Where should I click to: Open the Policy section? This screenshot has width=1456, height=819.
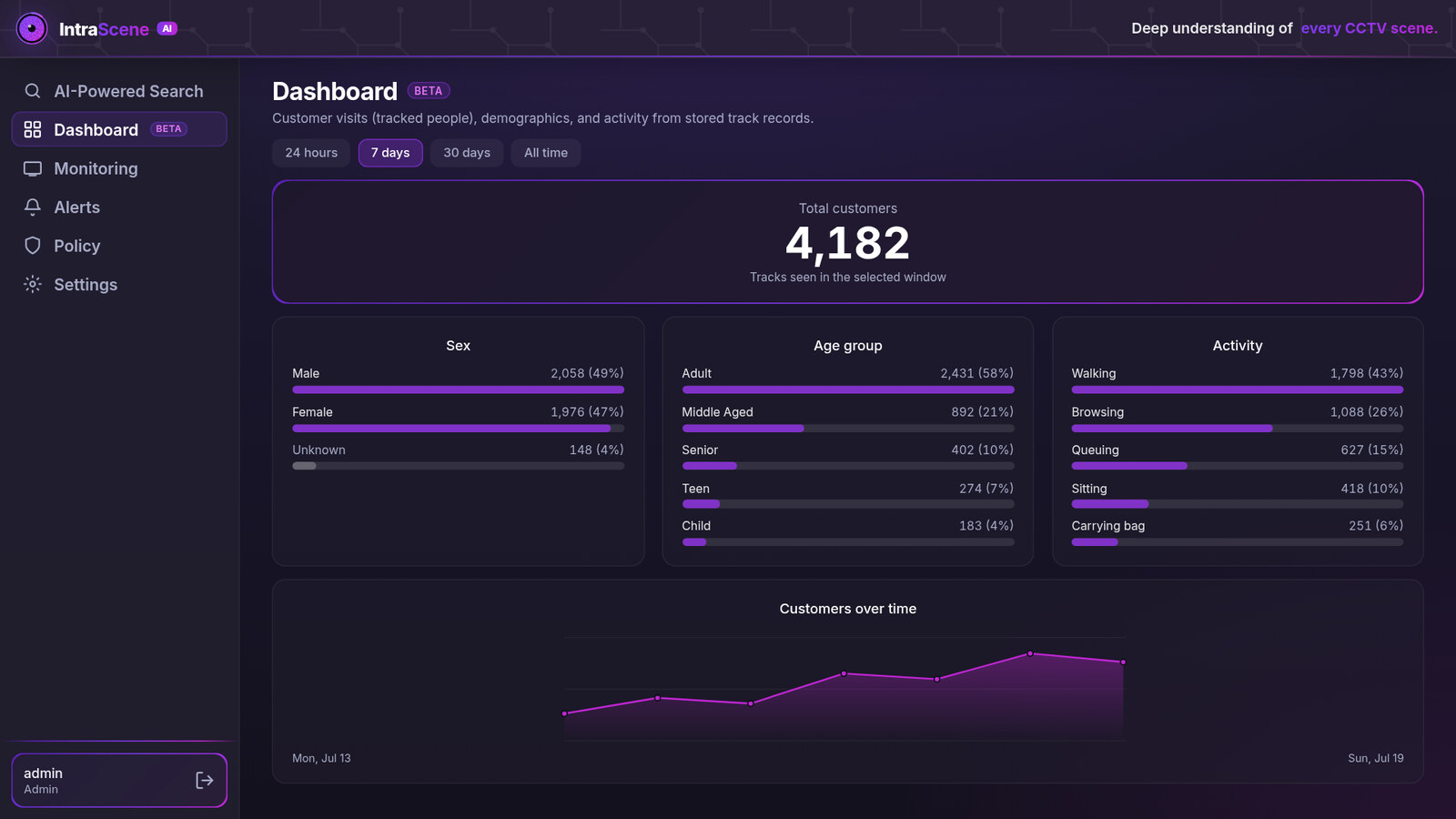coord(119,246)
